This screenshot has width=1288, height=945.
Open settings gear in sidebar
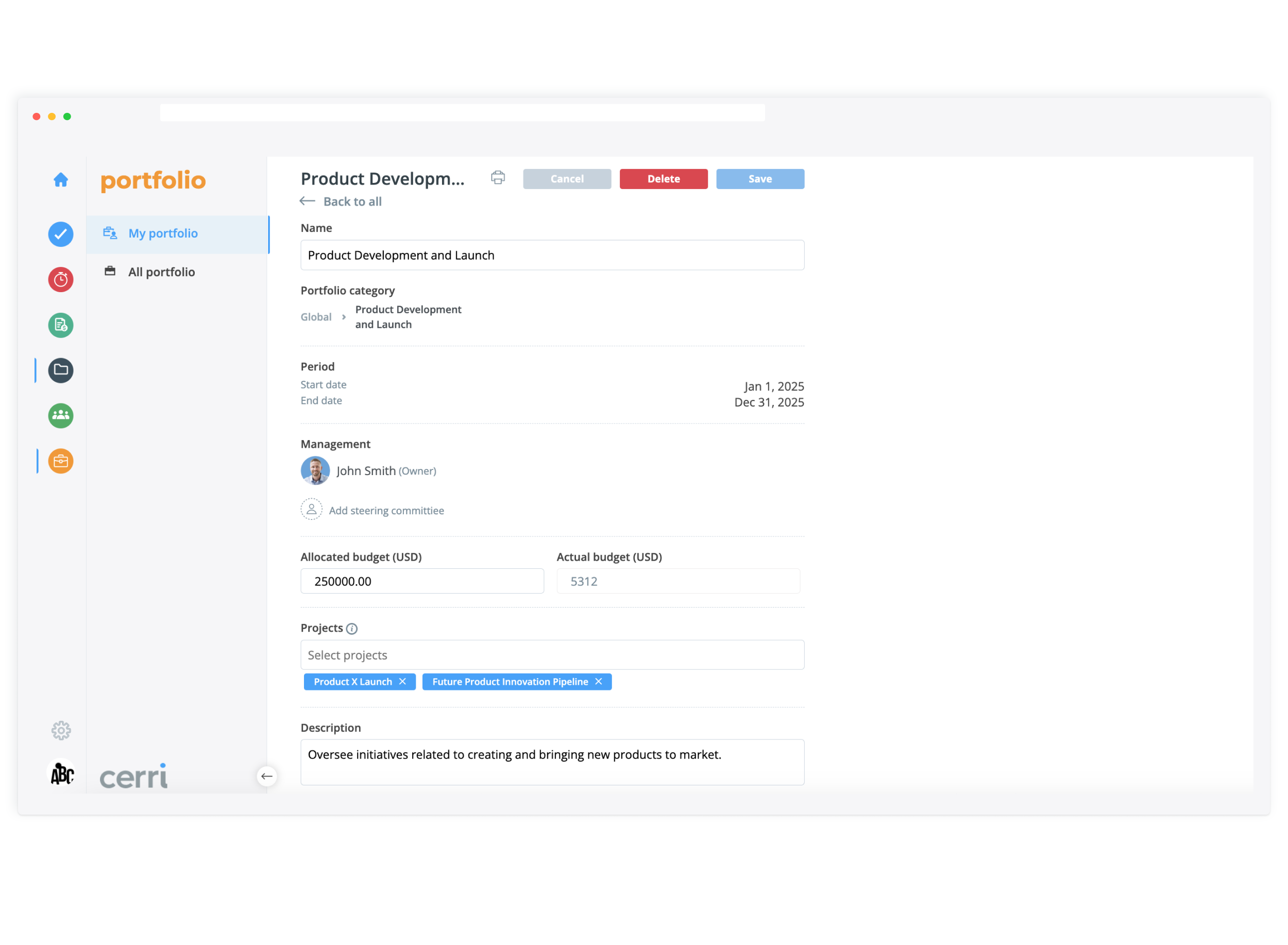click(x=61, y=731)
